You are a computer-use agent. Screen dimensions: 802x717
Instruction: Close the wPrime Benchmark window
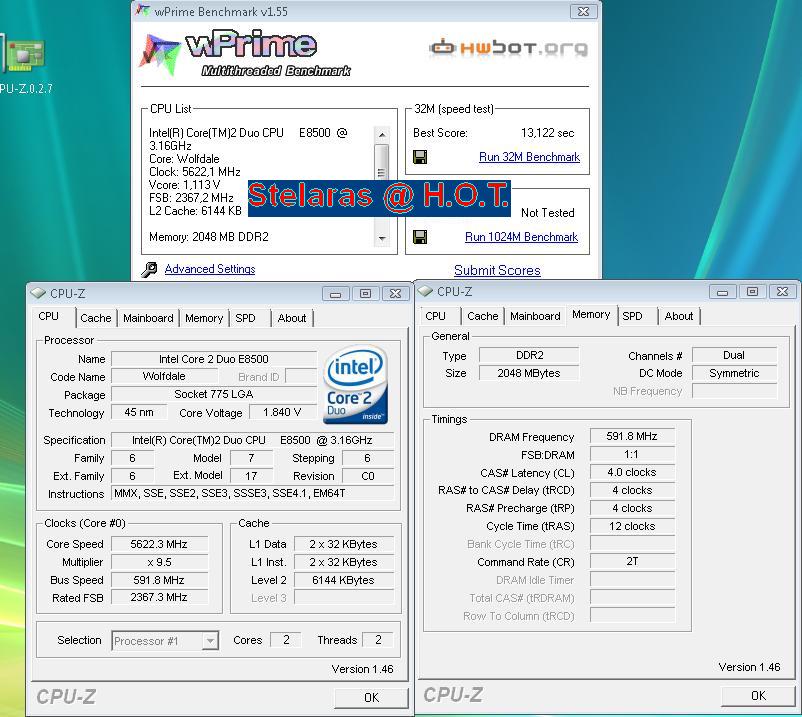584,11
